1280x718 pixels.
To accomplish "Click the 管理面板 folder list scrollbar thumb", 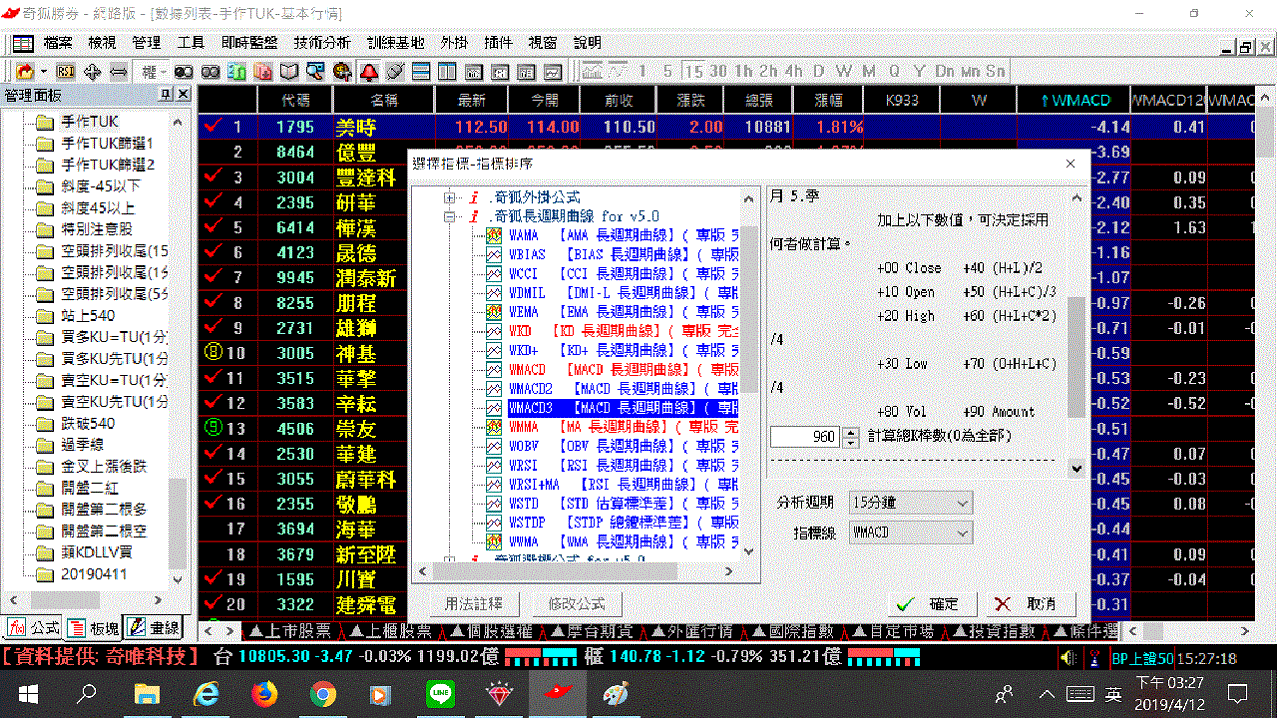I will tap(178, 522).
